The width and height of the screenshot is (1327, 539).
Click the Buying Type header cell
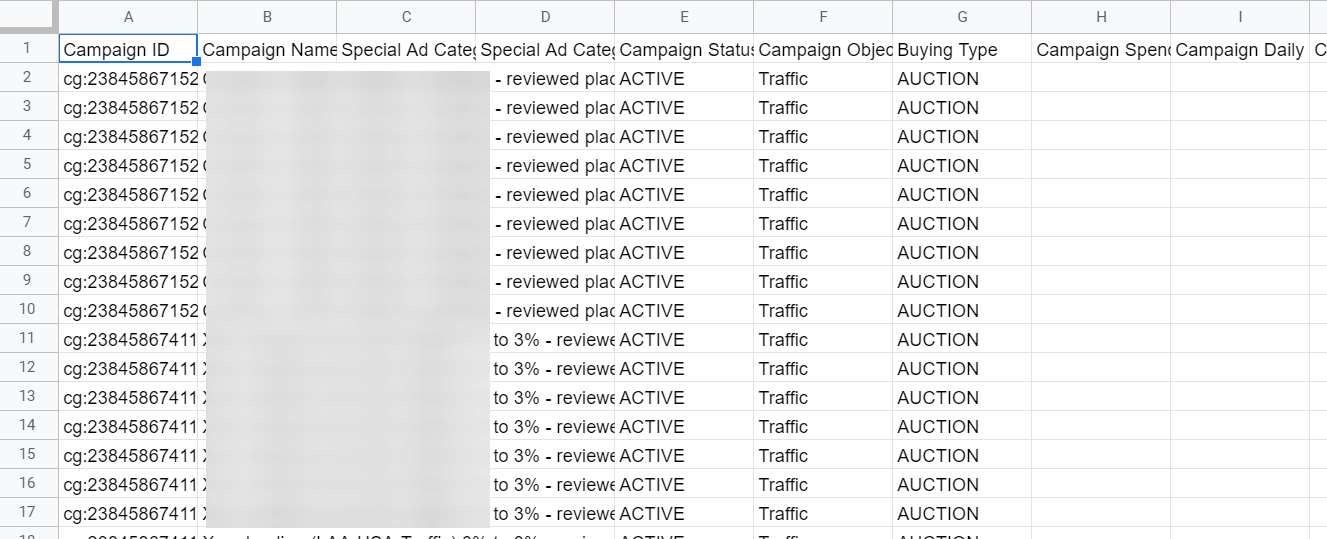[x=962, y=49]
